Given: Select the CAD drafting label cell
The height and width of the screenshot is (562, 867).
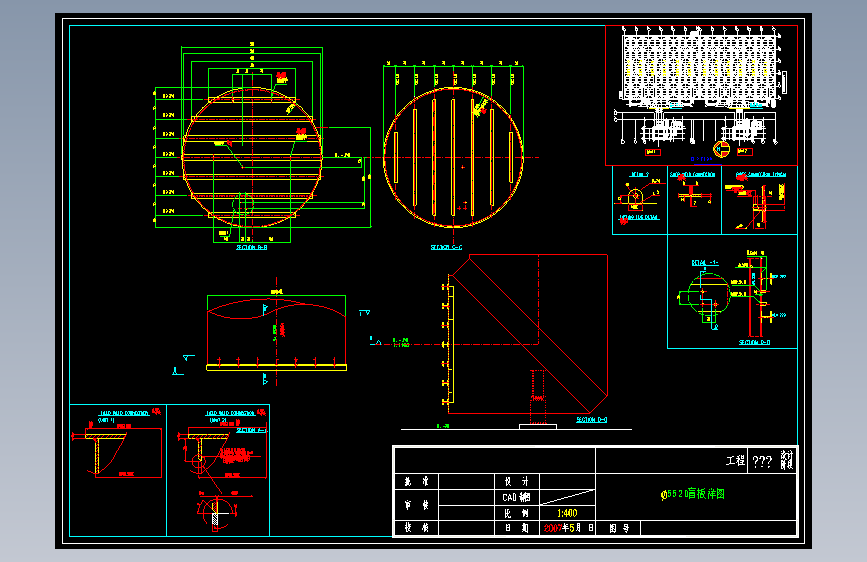Looking at the screenshot, I should 516,497.
